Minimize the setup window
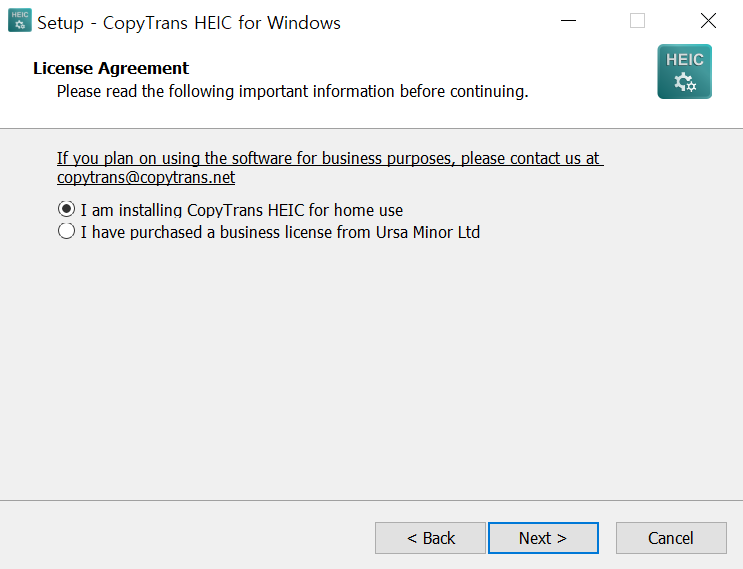This screenshot has height=569, width=743. pos(568,21)
